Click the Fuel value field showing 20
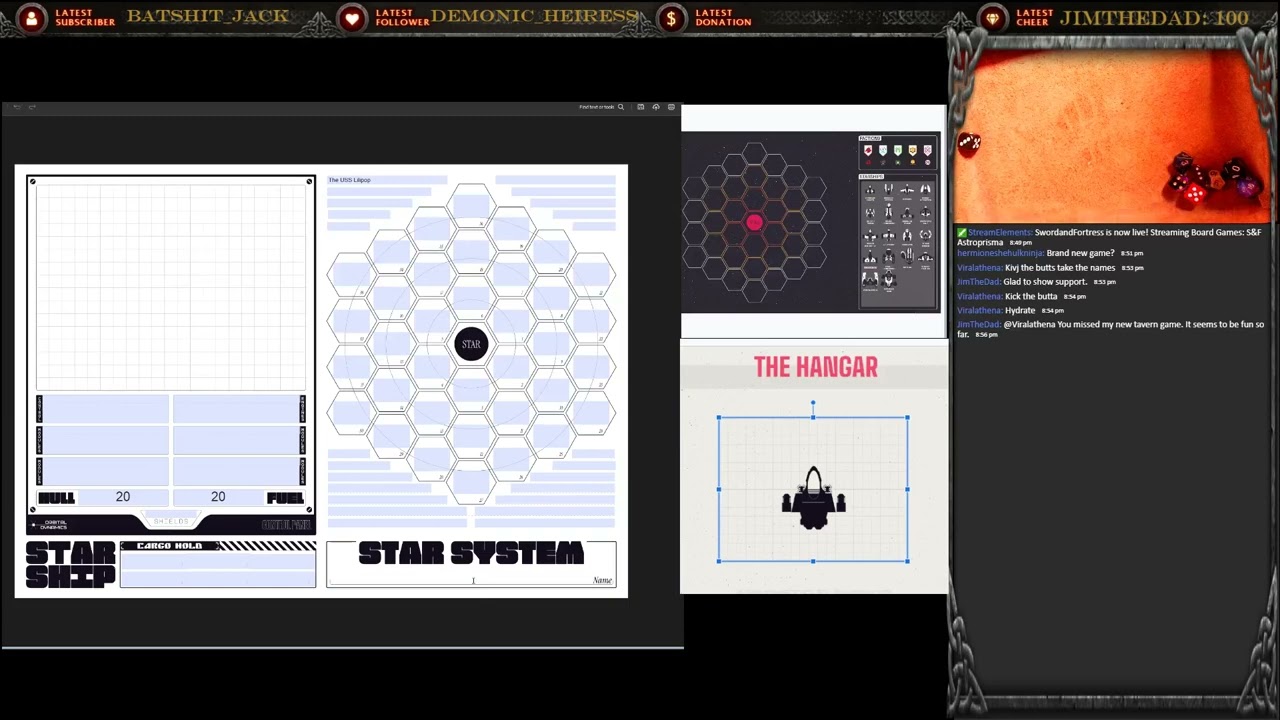The height and width of the screenshot is (720, 1280). click(x=218, y=497)
